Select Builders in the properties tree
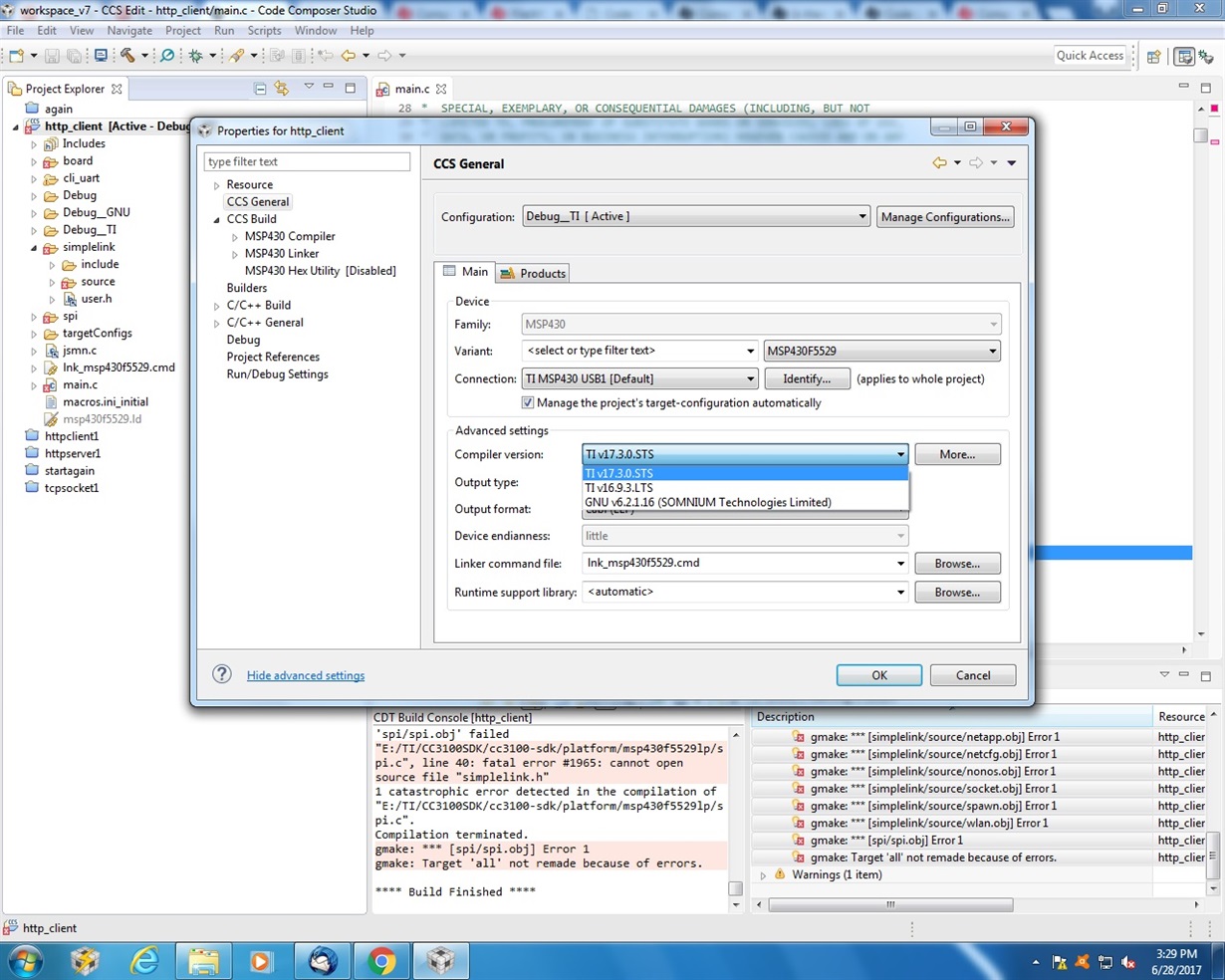 247,288
